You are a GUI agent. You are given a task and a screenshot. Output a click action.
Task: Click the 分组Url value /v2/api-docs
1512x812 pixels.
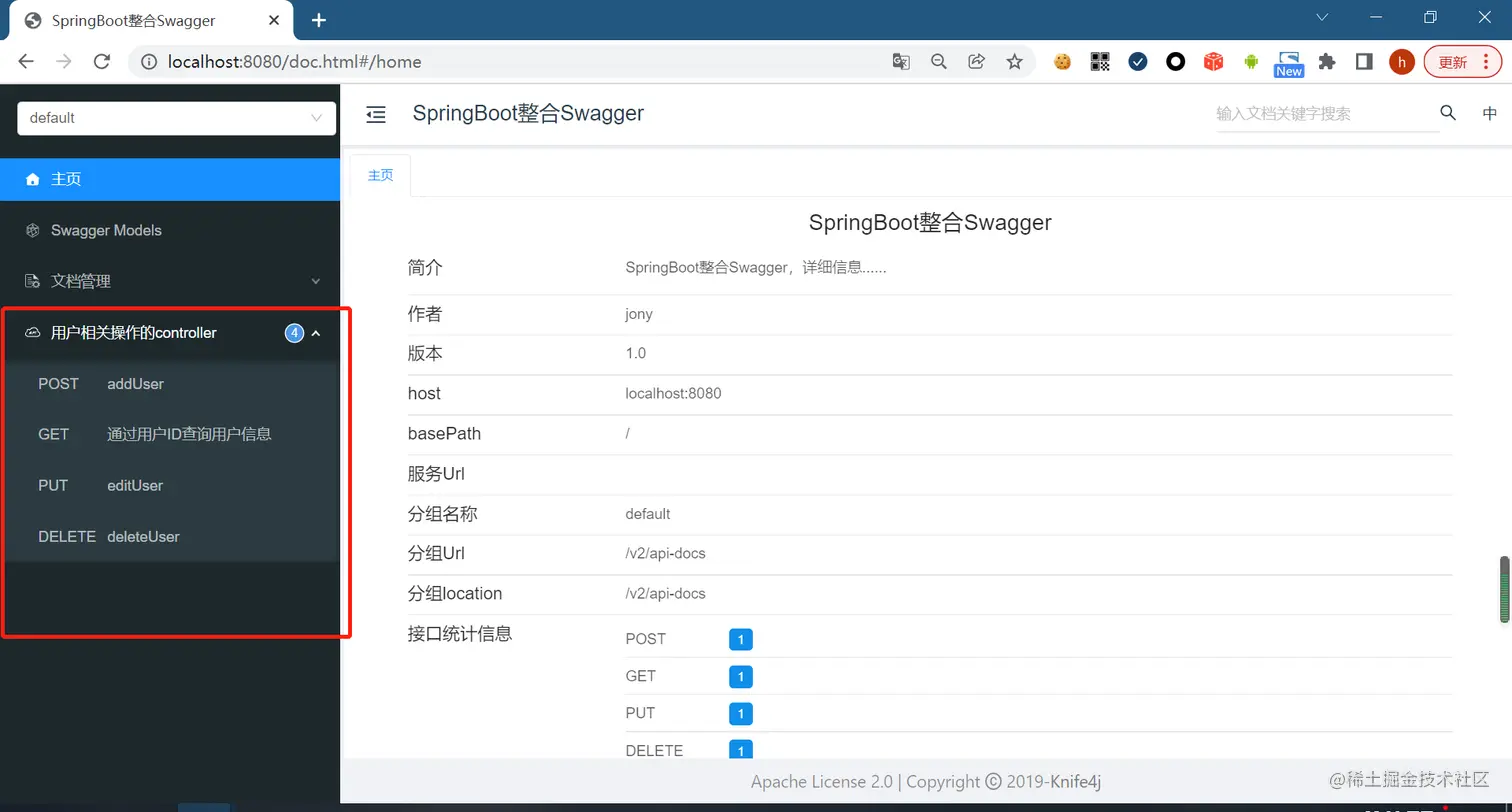pos(666,553)
